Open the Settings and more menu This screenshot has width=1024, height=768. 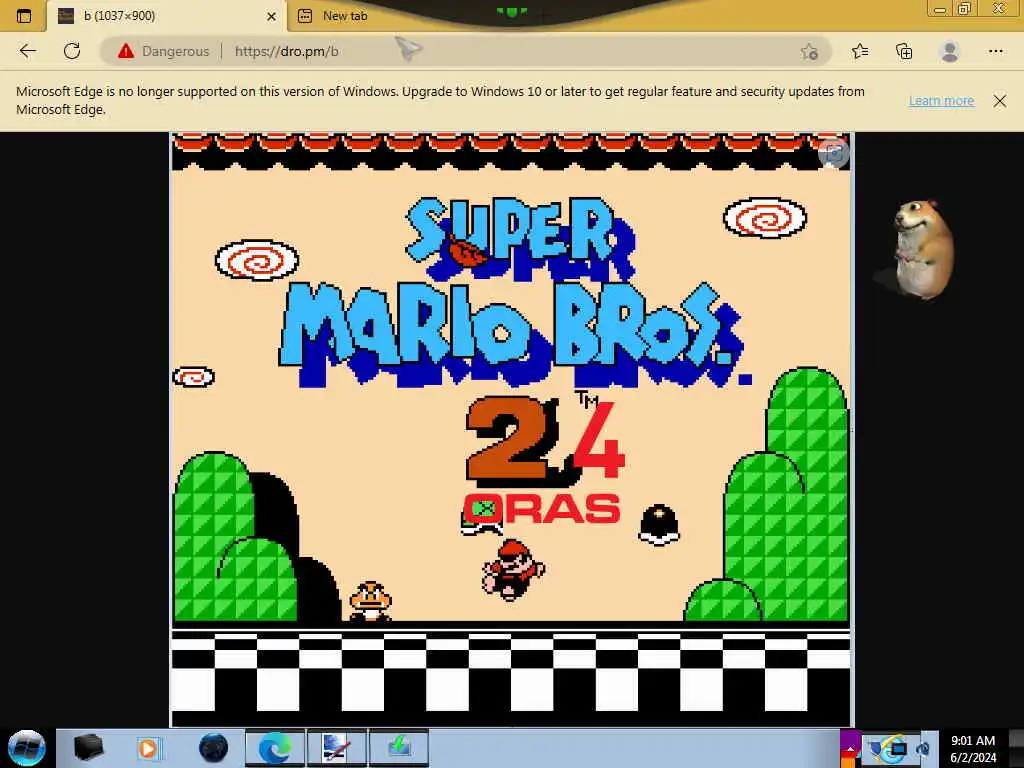pos(995,51)
